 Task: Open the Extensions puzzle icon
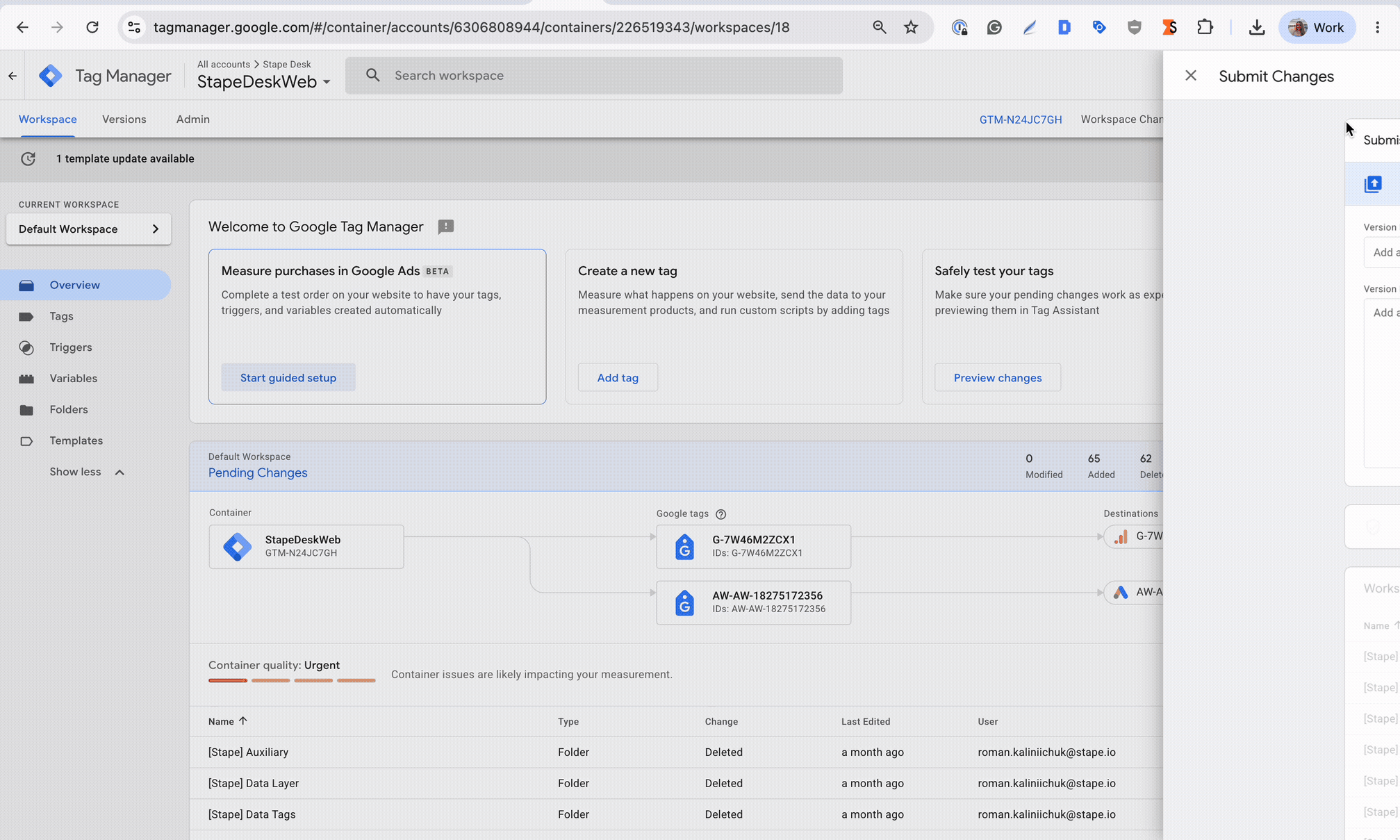[x=1205, y=27]
